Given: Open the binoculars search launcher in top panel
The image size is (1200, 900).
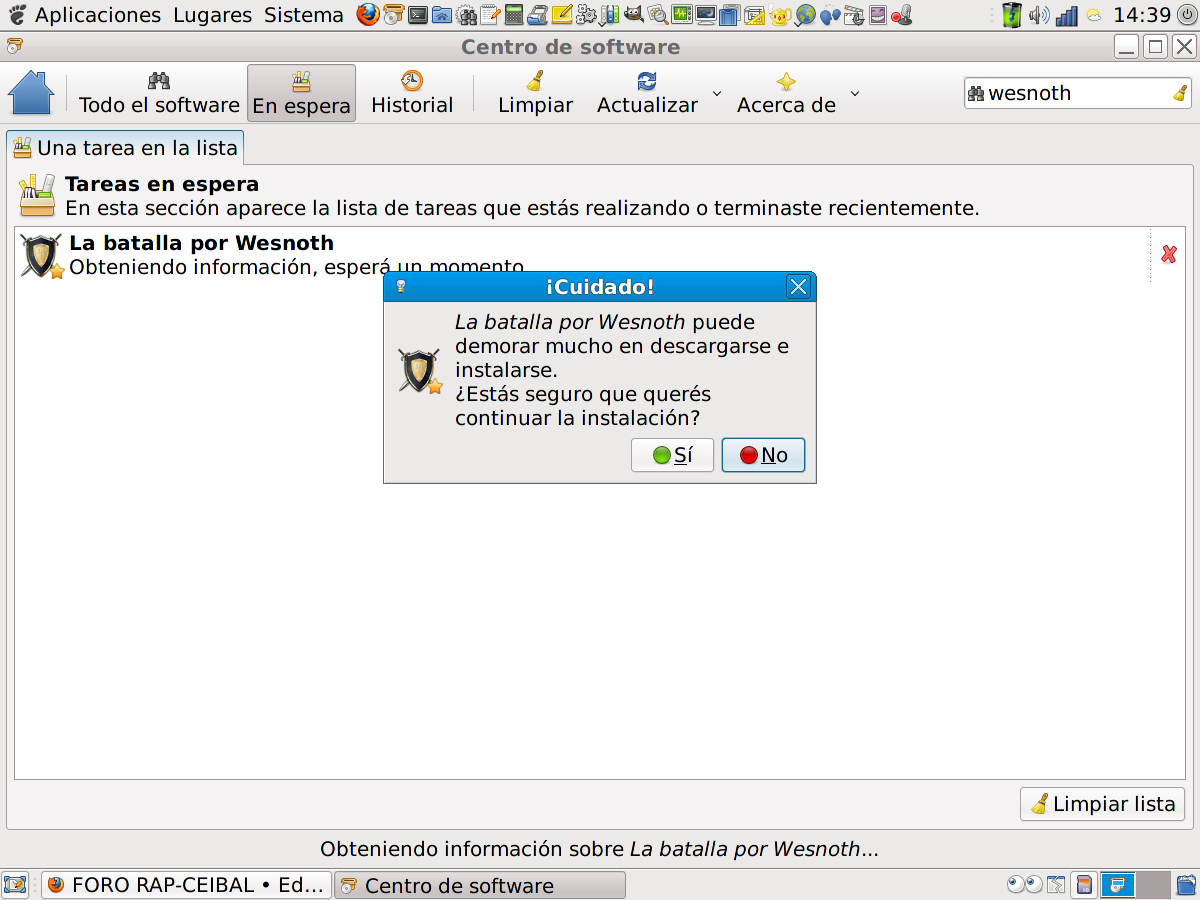Looking at the screenshot, I should click(466, 15).
